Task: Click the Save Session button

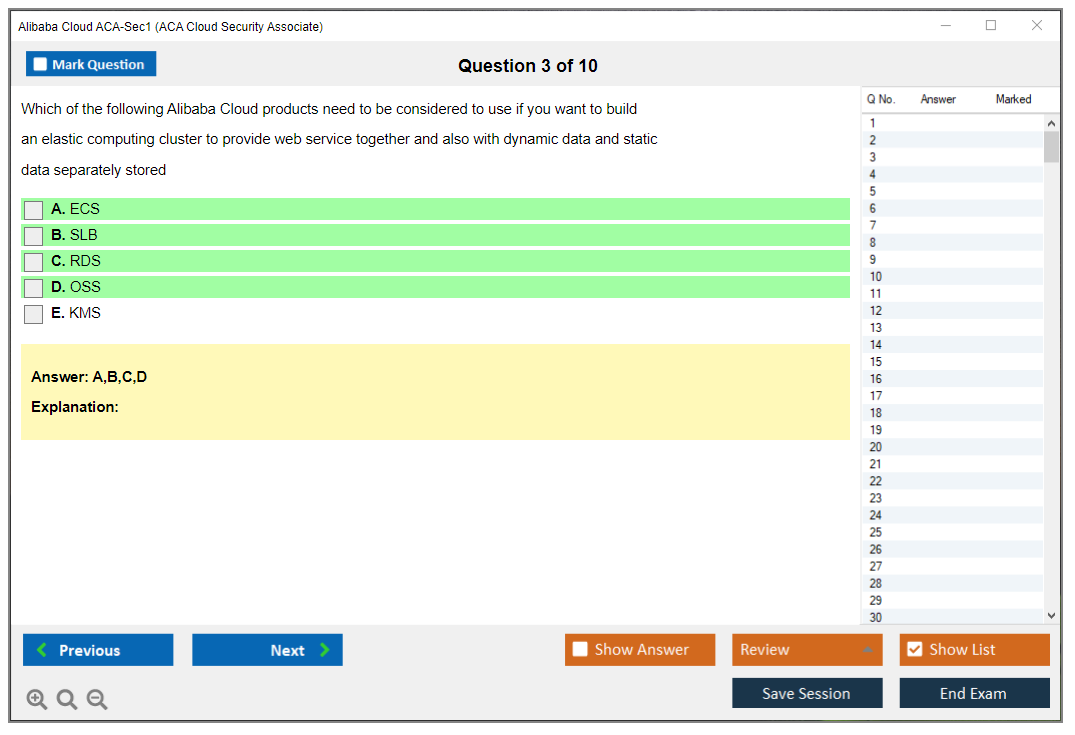Action: click(x=807, y=693)
